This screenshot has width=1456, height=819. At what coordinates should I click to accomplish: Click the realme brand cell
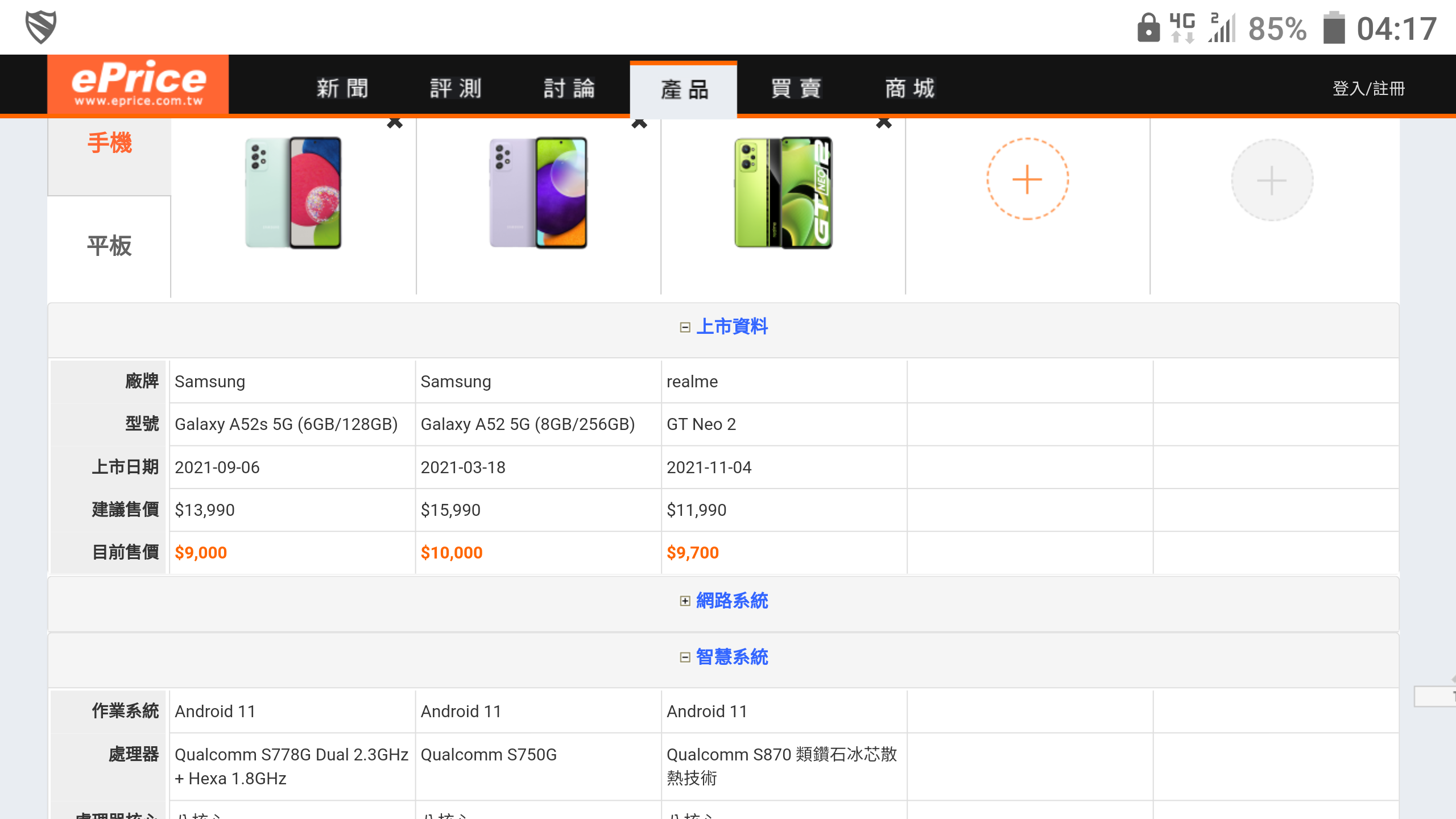pos(784,382)
